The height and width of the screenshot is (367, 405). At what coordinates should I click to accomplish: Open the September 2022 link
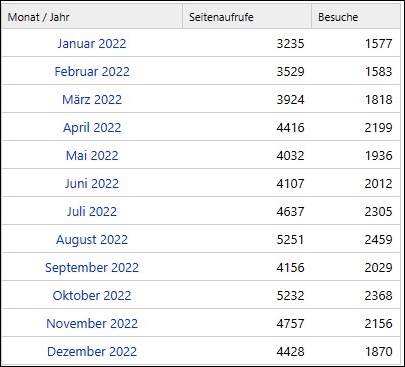click(92, 267)
